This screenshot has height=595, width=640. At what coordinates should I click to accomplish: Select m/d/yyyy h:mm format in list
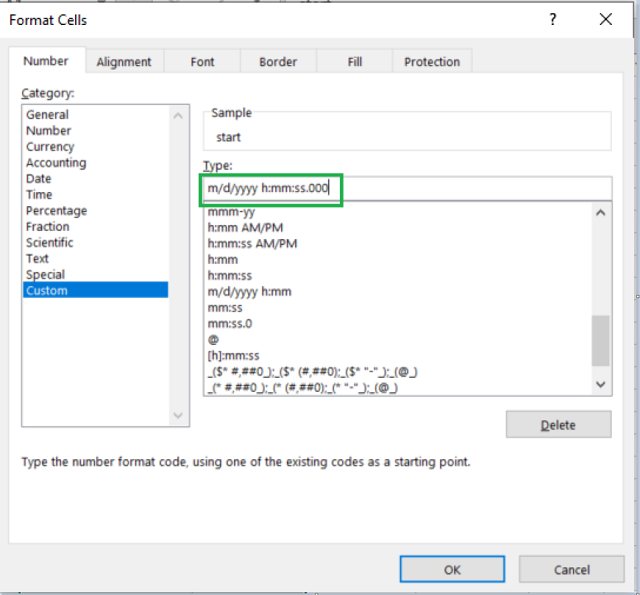click(x=398, y=292)
